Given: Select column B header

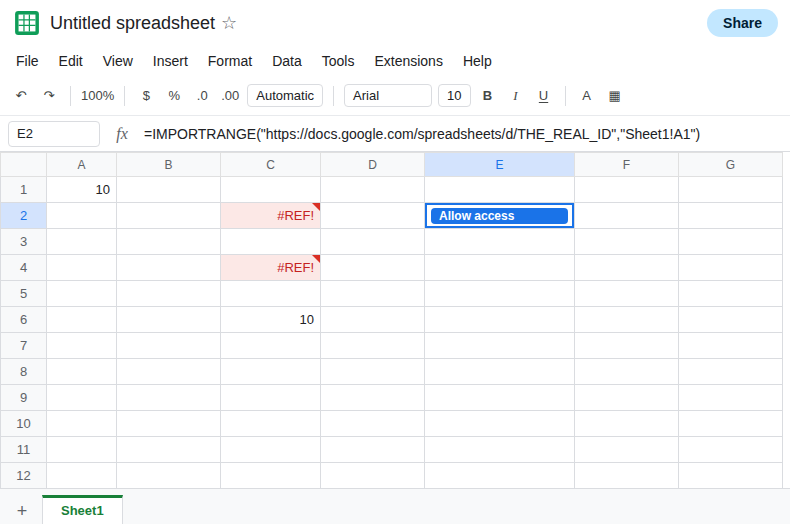Looking at the screenshot, I should coord(168,165).
